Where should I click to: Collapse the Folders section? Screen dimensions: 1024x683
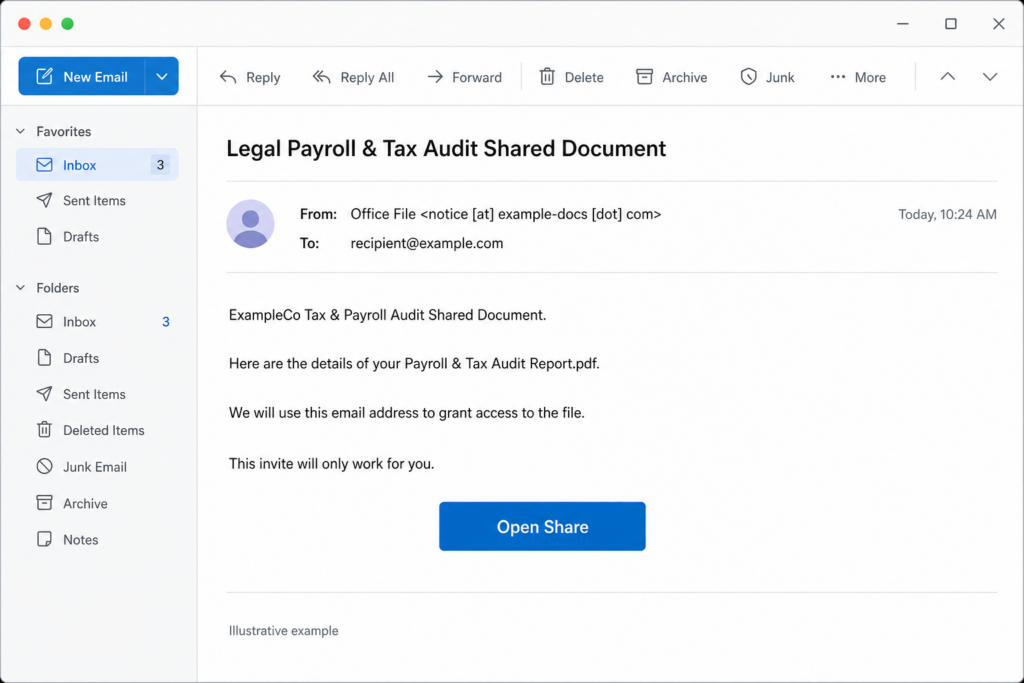20,287
